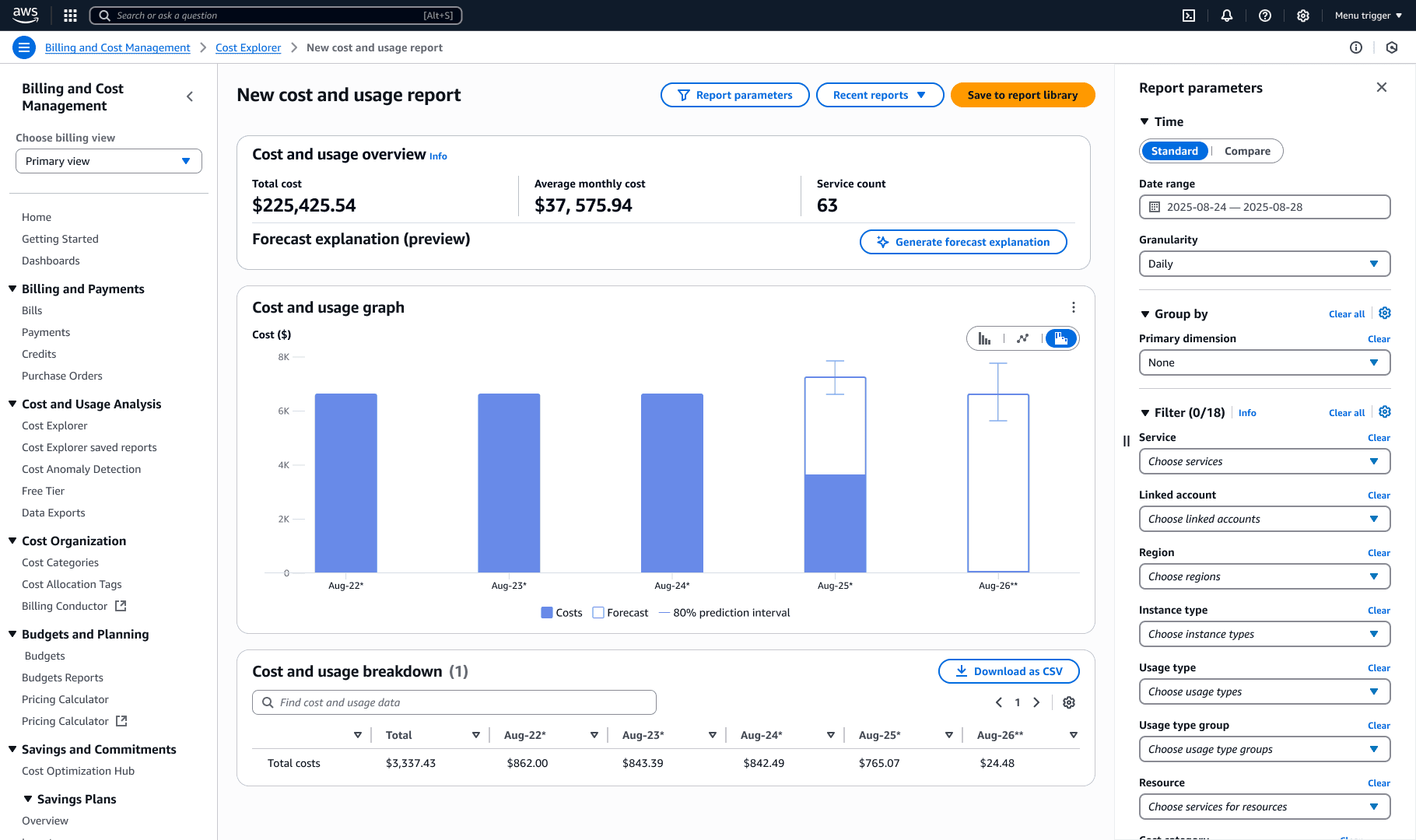This screenshot has width=1416, height=840.
Task: Open Cost Categories page
Action: tap(60, 562)
